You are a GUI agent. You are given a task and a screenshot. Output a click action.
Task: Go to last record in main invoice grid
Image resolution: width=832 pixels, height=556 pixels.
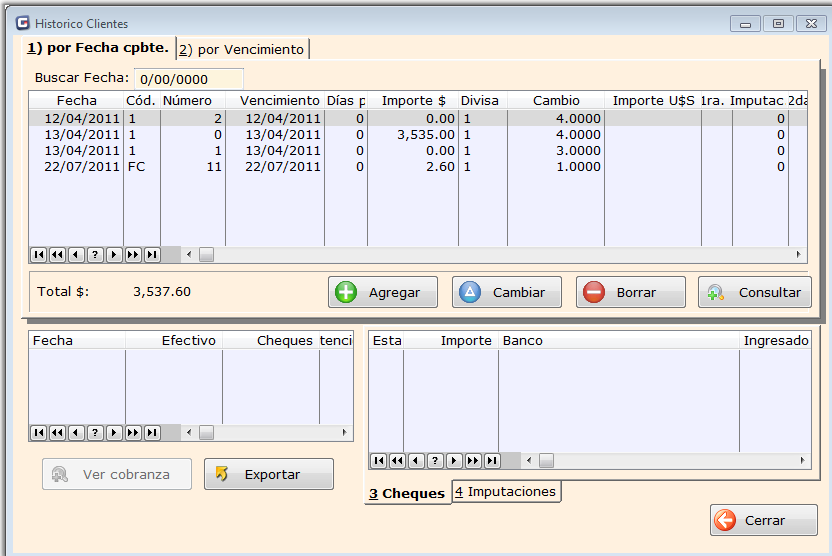[152, 255]
